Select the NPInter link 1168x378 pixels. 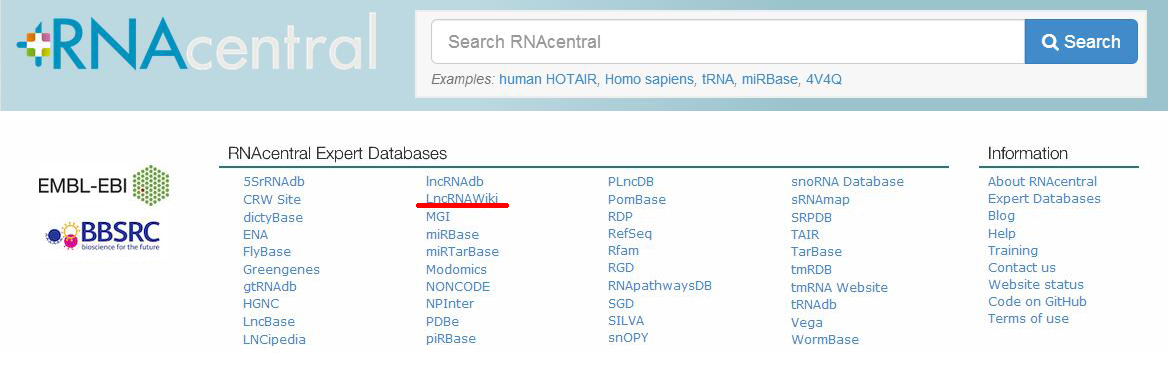click(450, 303)
